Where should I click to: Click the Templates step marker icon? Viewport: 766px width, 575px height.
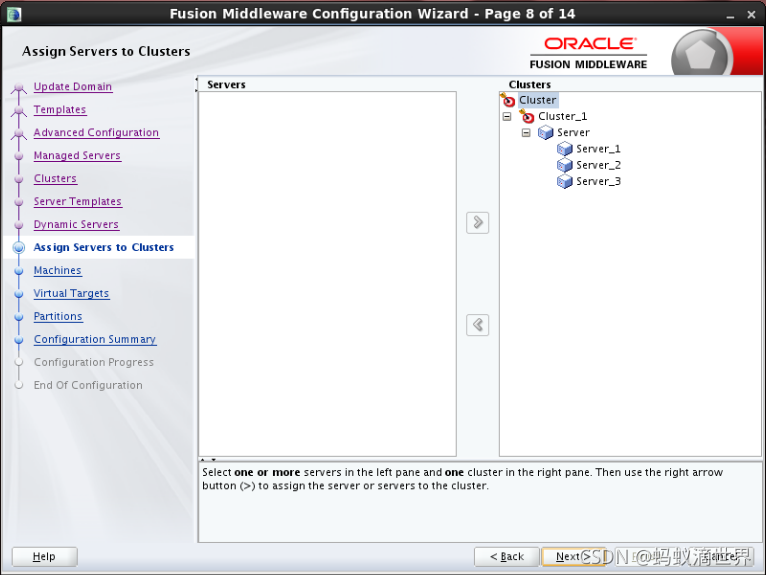19,111
